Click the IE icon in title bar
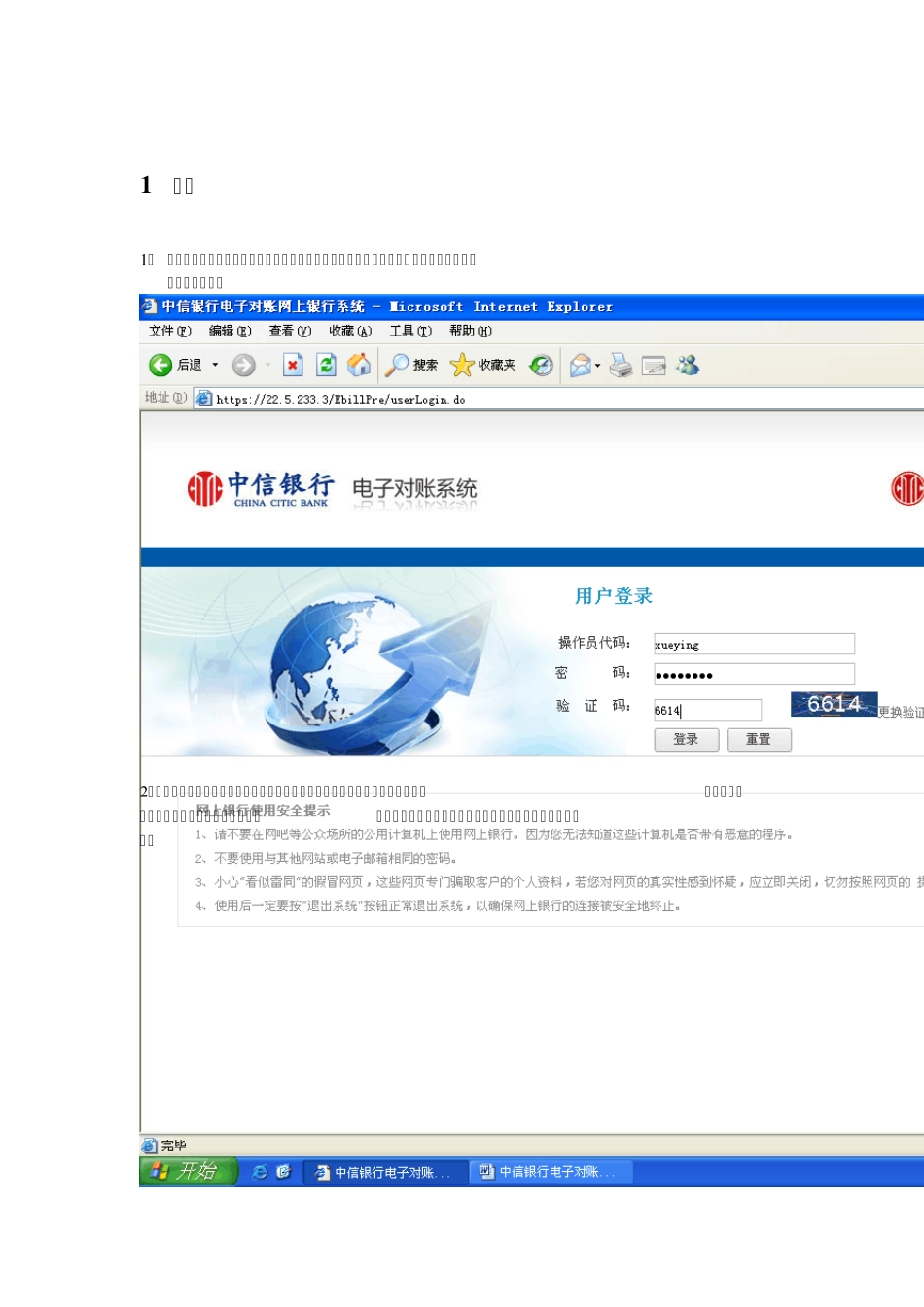 click(149, 306)
